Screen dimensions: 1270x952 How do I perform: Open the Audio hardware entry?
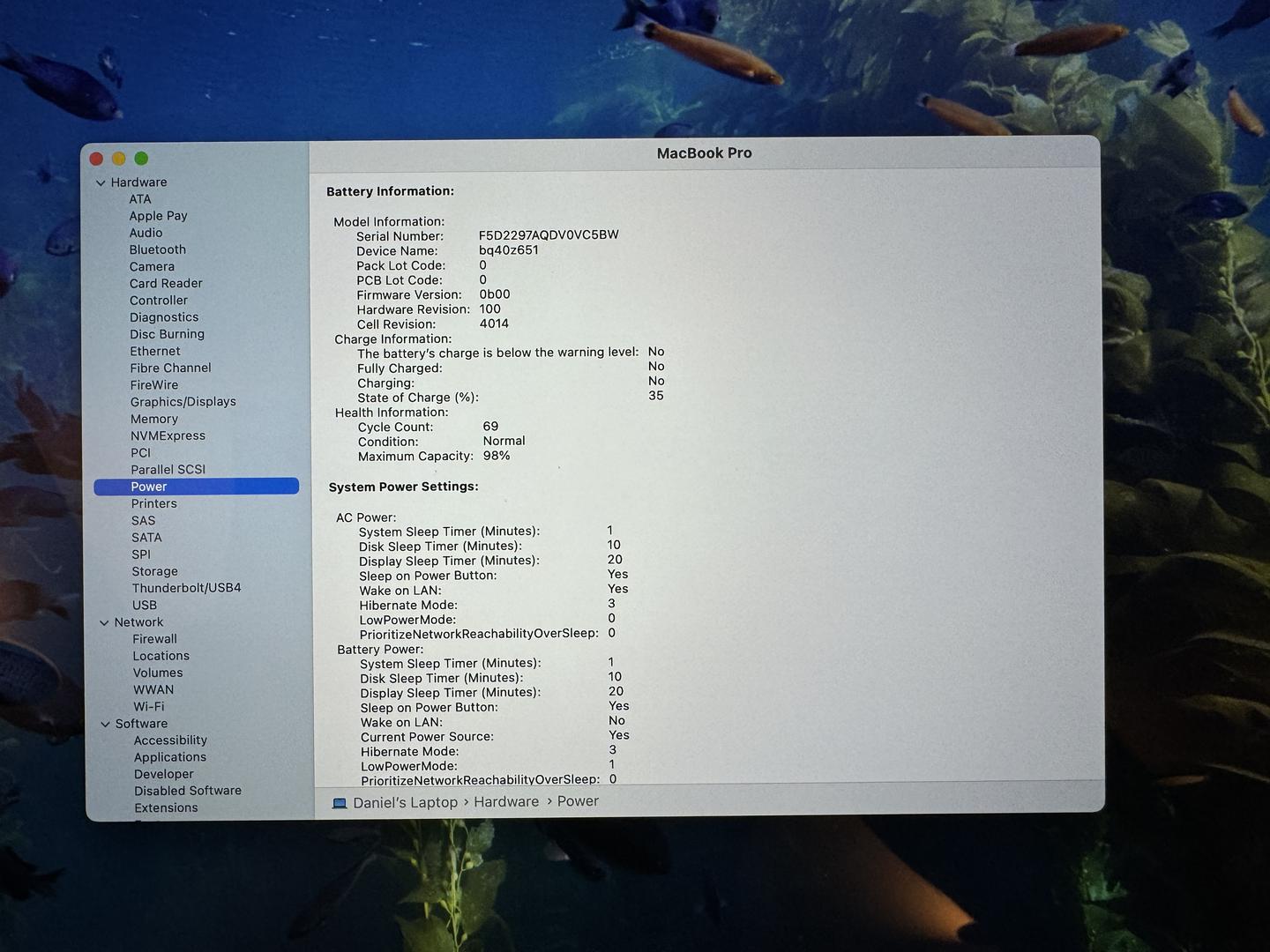[146, 233]
